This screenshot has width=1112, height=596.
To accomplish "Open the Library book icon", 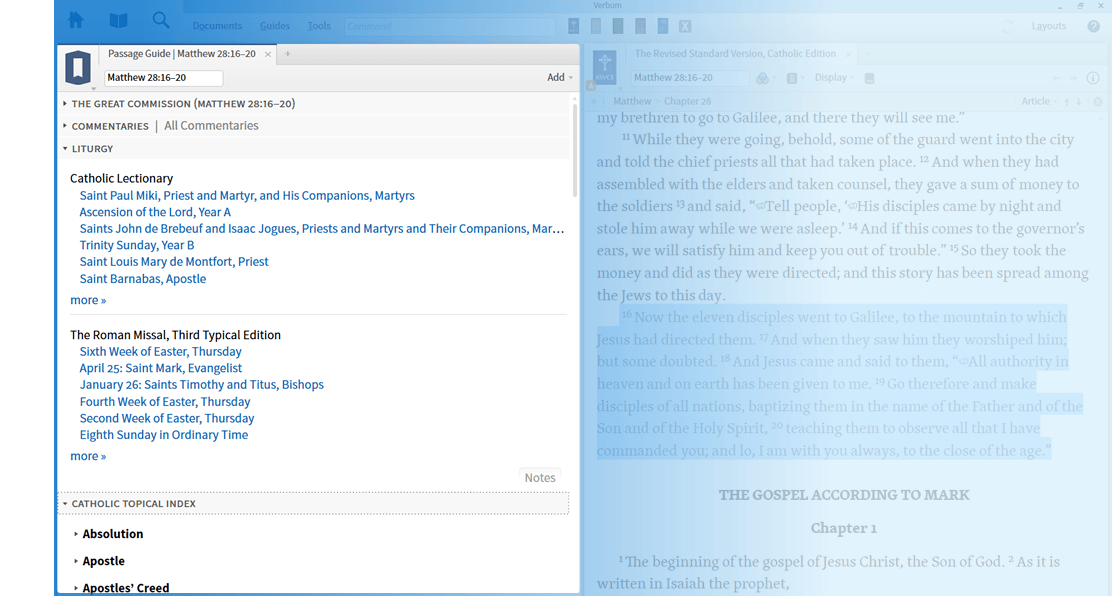I will click(118, 21).
